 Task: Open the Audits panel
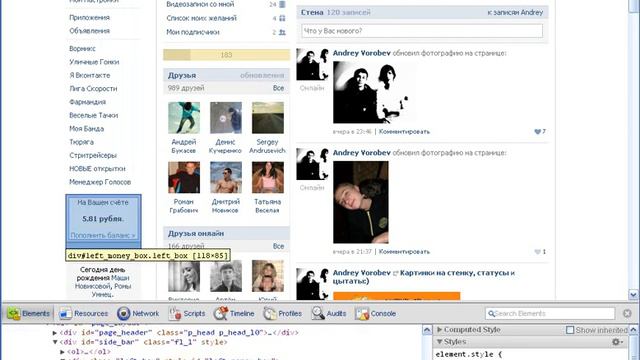coord(329,313)
